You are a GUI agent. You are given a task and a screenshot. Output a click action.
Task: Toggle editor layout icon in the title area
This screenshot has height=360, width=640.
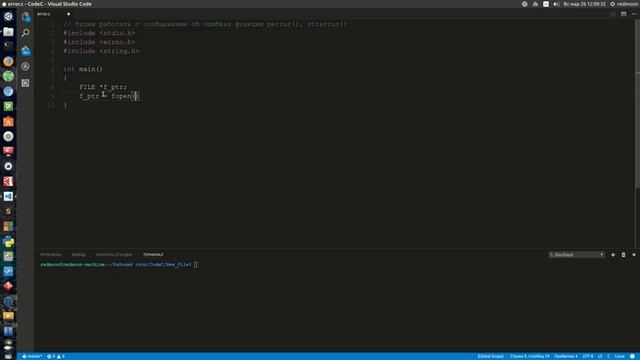tap(624, 14)
